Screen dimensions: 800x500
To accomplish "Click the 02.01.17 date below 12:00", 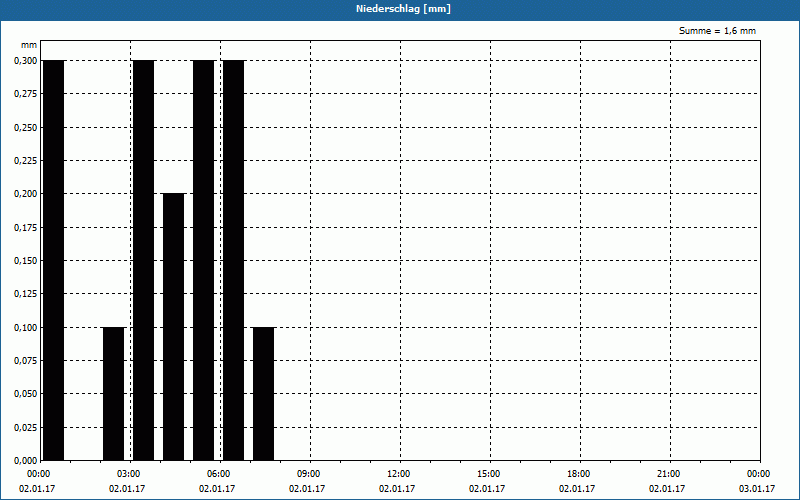I will [397, 489].
